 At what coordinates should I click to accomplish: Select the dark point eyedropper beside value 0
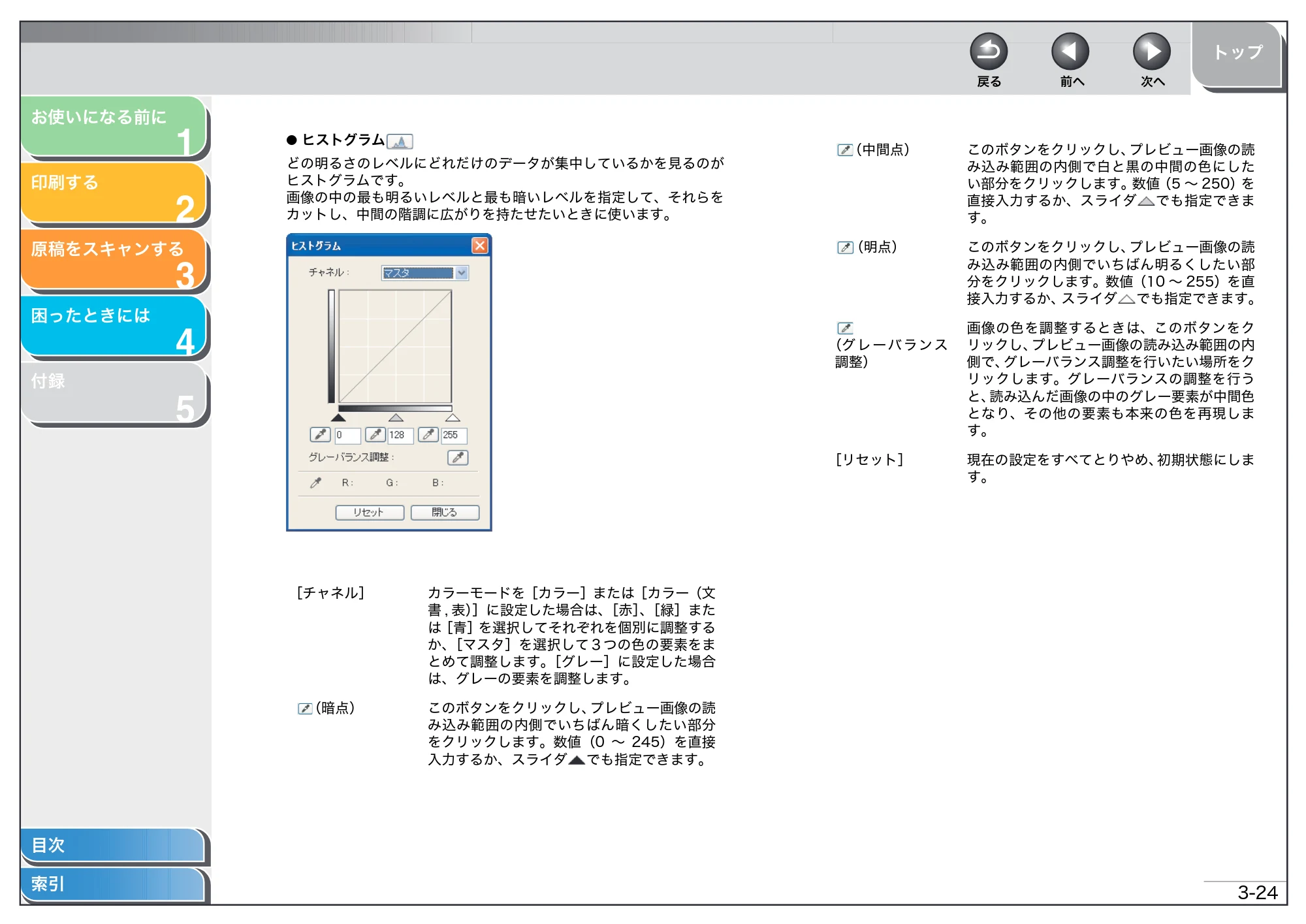tap(320, 434)
